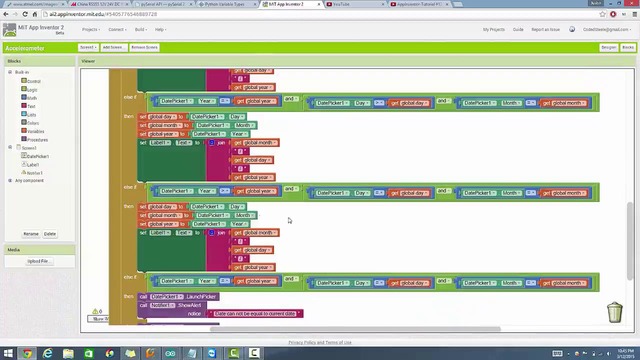The image size is (640, 360).
Task: Open the Screen1 screen selector dropdown
Action: point(88,47)
